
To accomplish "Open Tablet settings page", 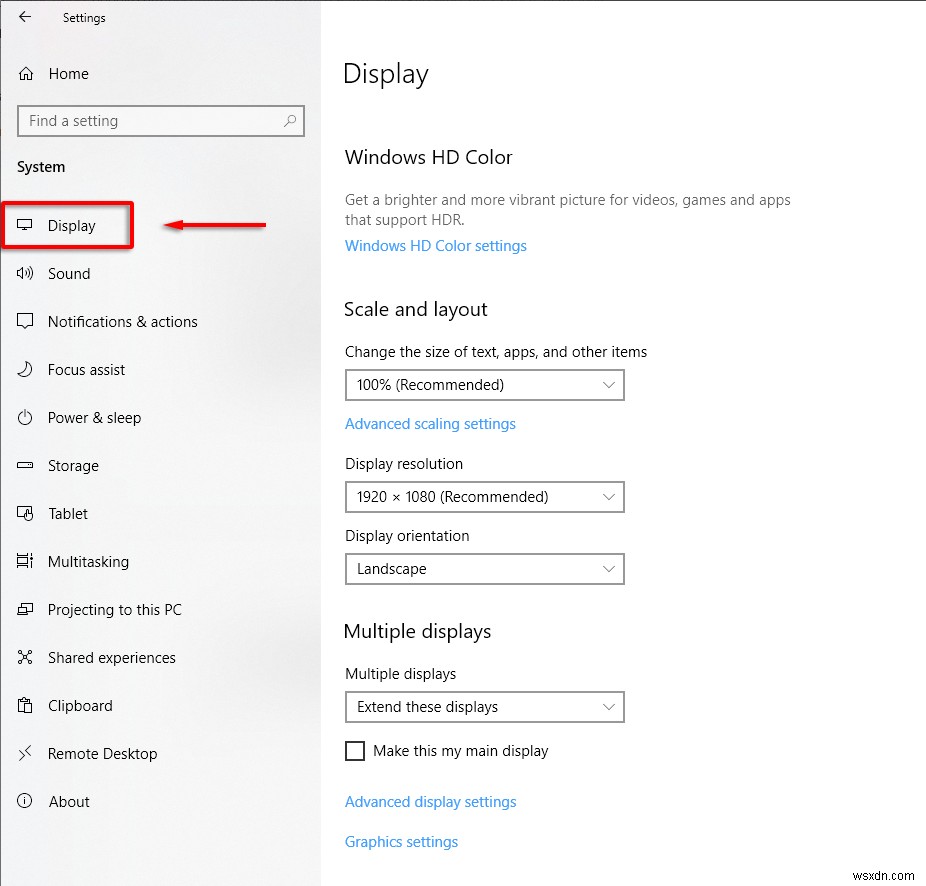I will 68,514.
